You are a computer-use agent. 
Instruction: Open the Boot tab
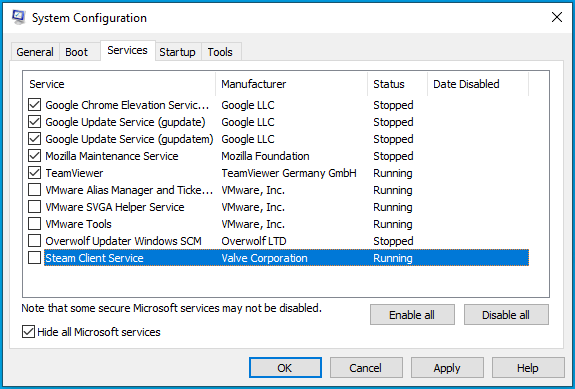[x=77, y=52]
